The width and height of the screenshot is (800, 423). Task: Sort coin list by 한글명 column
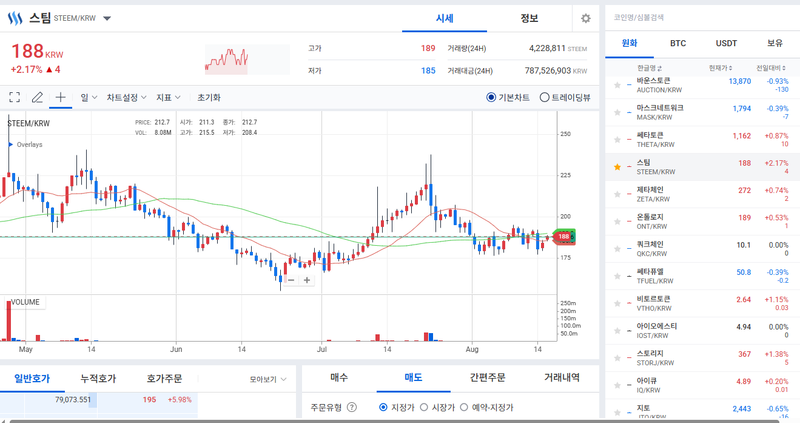[649, 68]
